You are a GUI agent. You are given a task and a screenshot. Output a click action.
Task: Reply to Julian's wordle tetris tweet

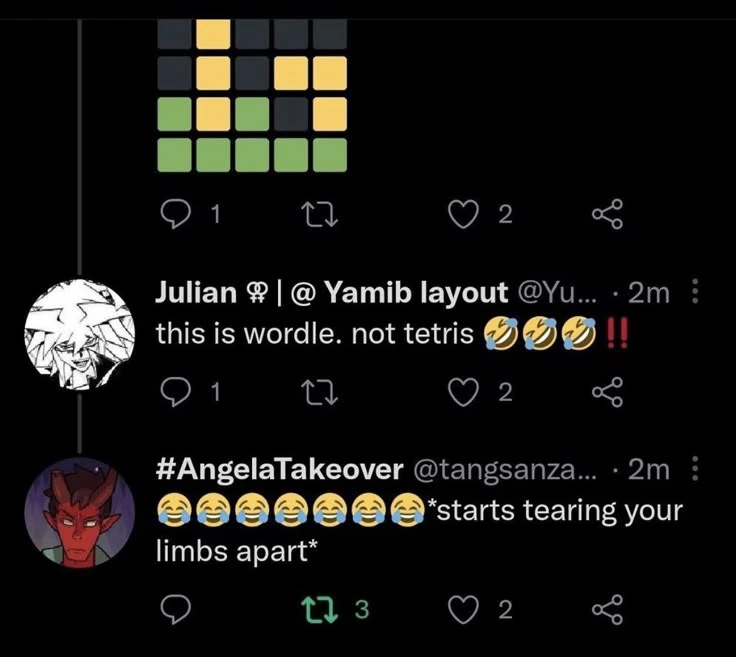(176, 393)
